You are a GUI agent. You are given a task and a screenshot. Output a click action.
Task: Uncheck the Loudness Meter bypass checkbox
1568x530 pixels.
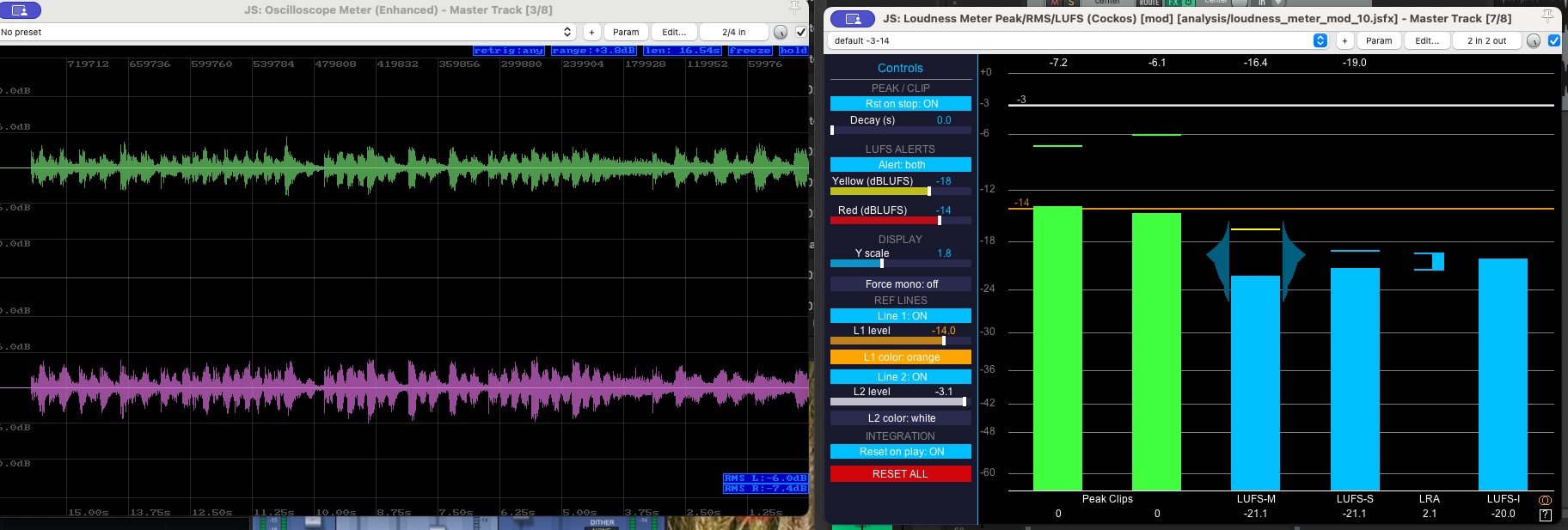pos(1553,40)
